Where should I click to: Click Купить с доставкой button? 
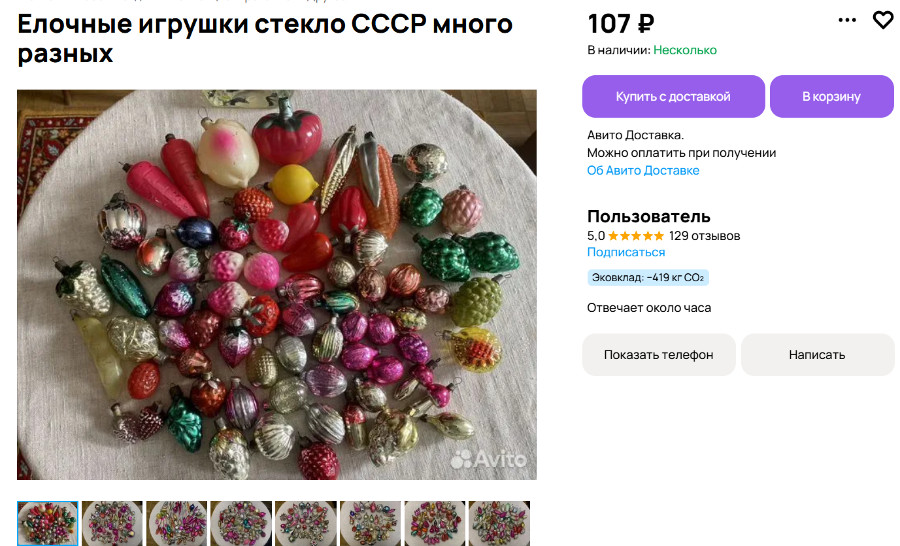pyautogui.click(x=673, y=96)
